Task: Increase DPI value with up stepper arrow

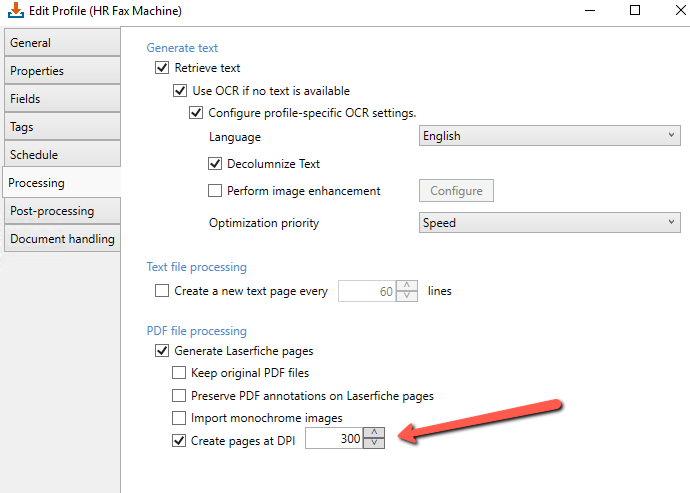Action: 374,433
